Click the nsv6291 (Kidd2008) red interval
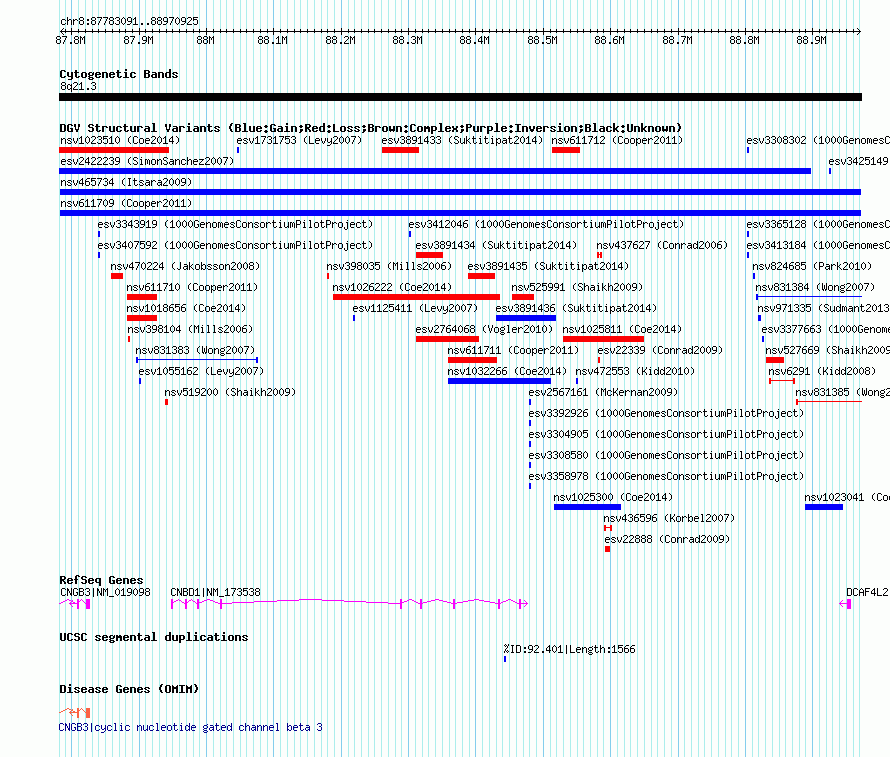This screenshot has width=890, height=757. point(782,381)
